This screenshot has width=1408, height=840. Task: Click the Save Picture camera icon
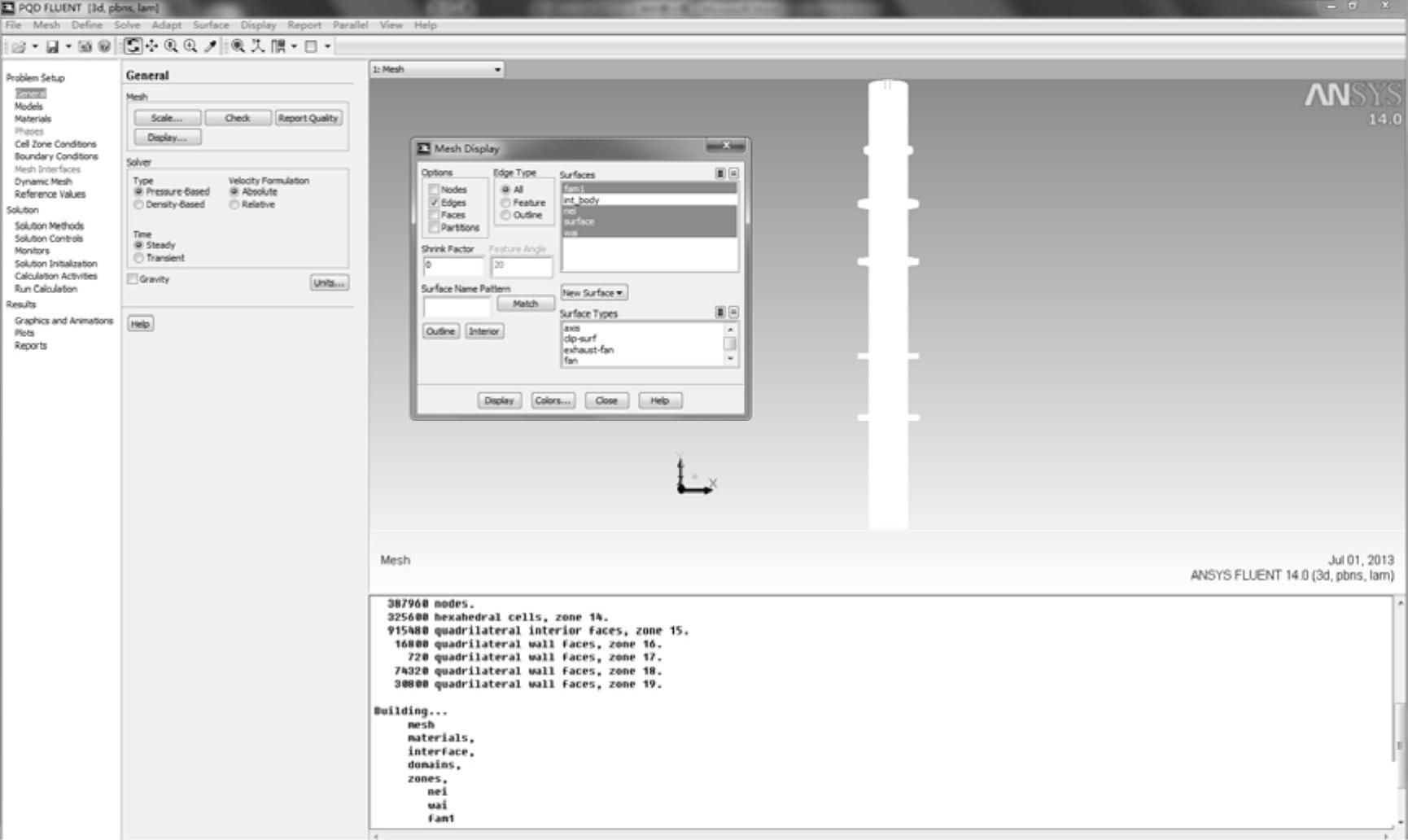click(85, 46)
